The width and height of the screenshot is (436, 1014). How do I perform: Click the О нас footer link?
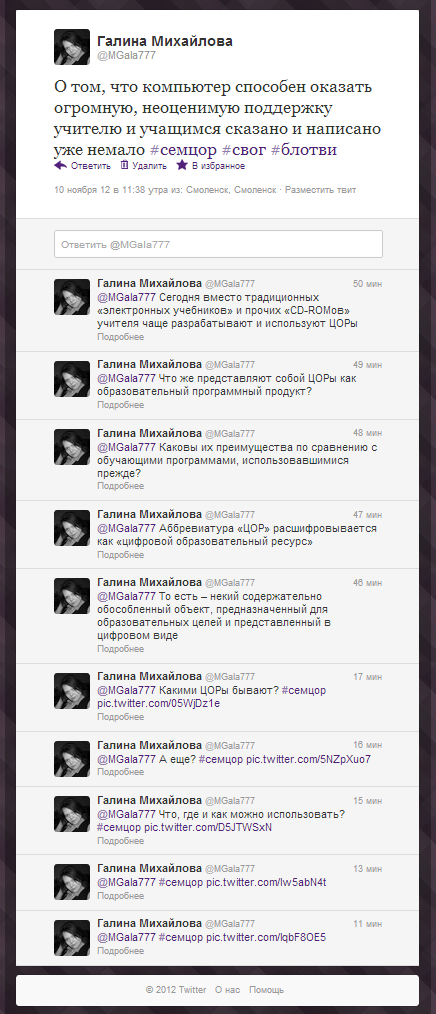(x=227, y=989)
